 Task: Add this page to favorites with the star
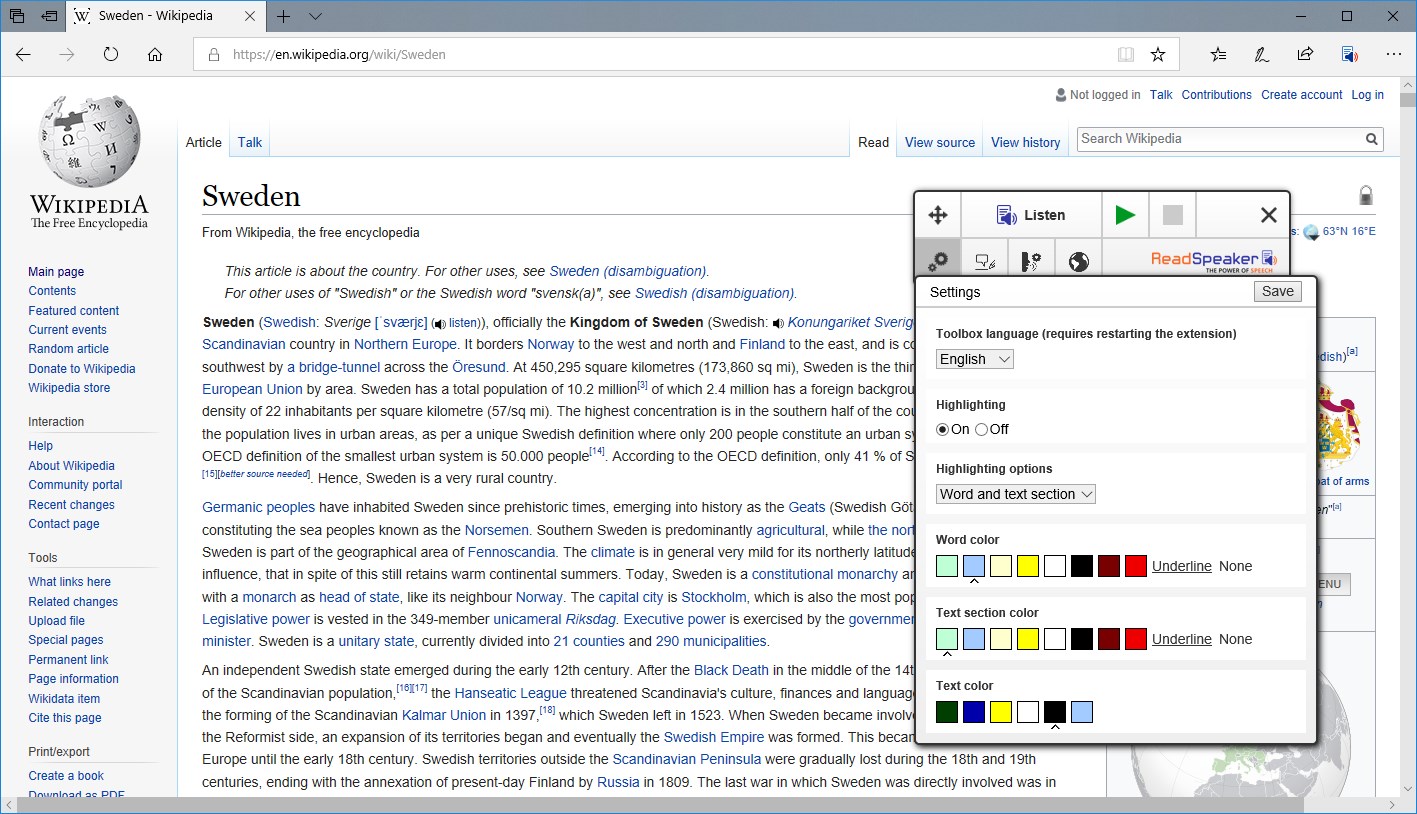tap(1158, 55)
